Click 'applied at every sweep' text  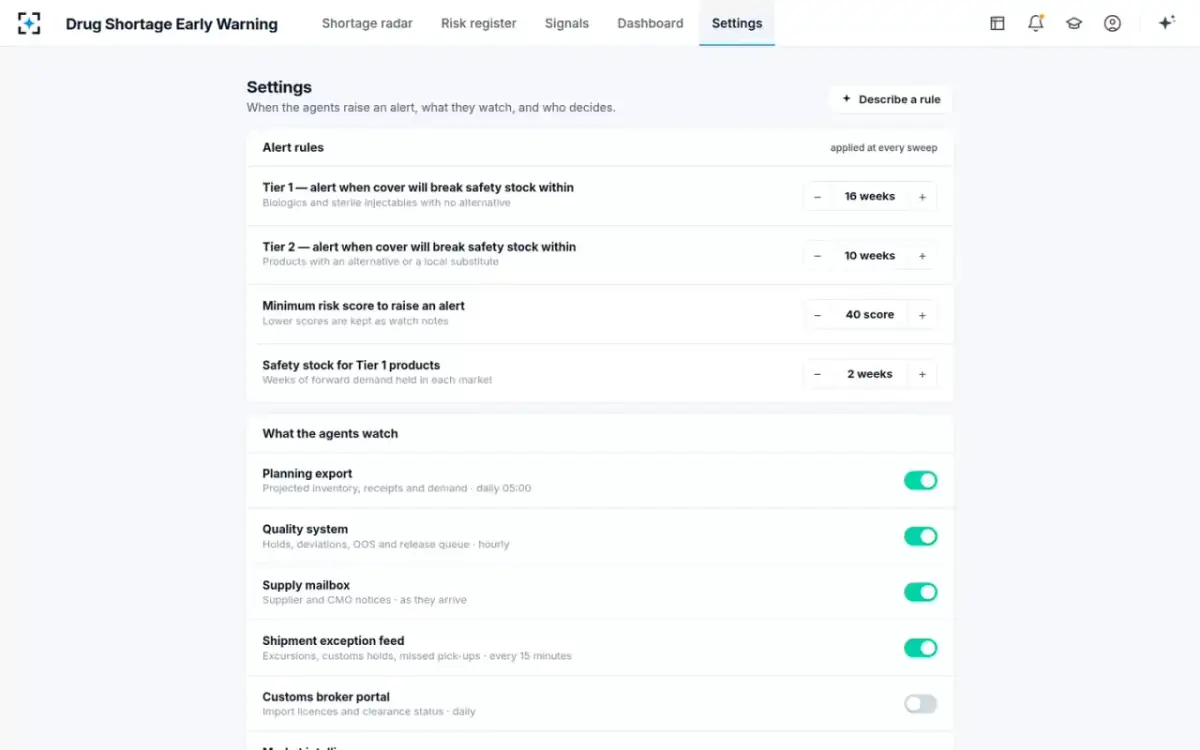(x=884, y=148)
